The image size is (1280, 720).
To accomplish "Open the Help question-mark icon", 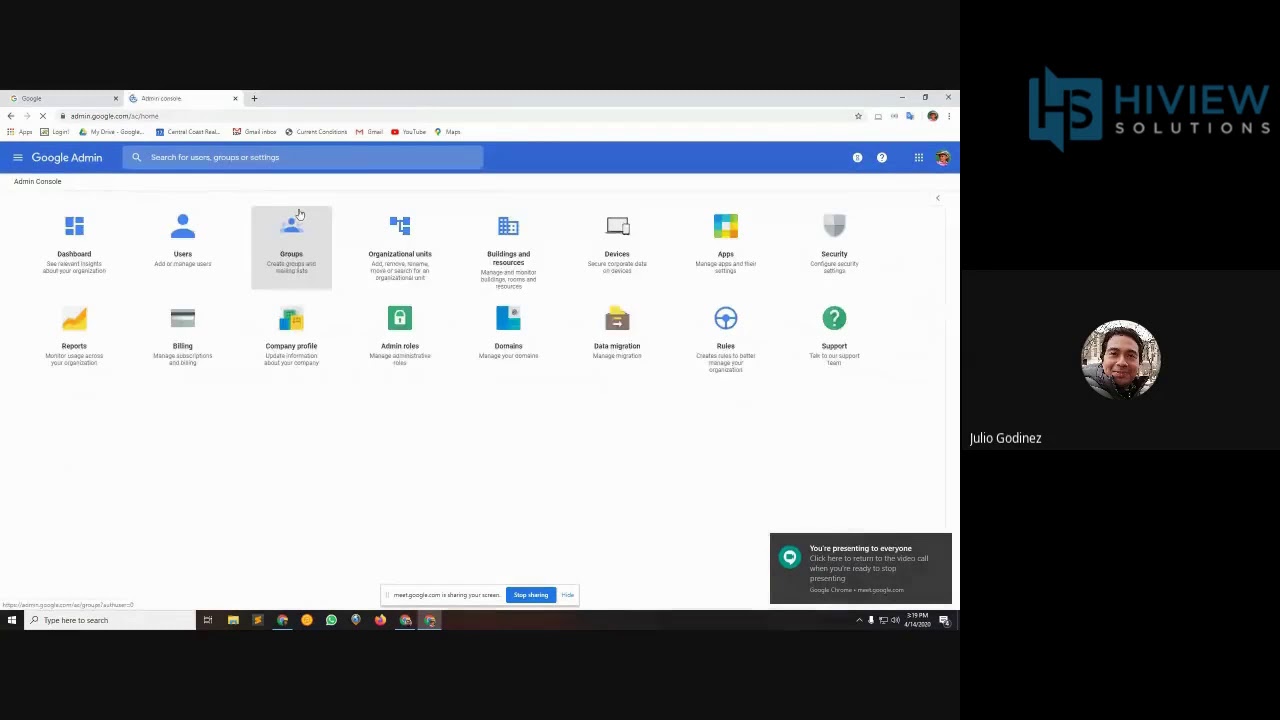I will [881, 157].
